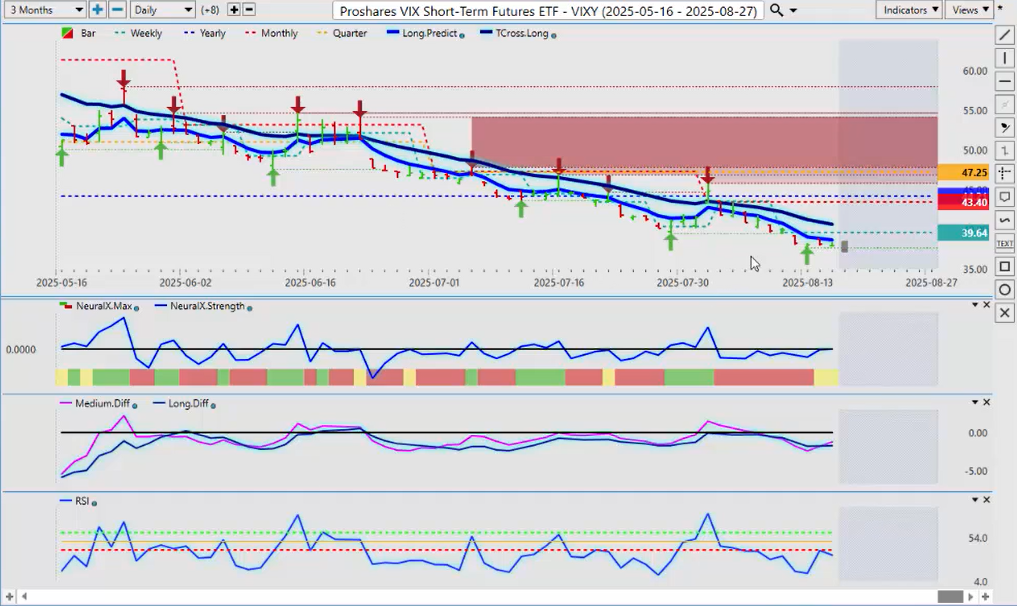Screen dimensions: 1017x606
Task: Select the rectangle shape tool
Action: coord(1005,267)
